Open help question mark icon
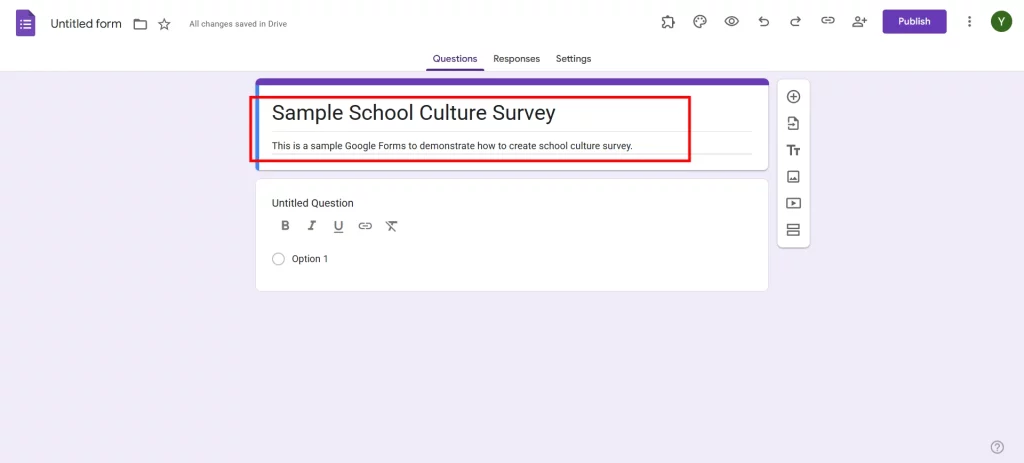Screen dimensions: 1024x463 [x=997, y=447]
